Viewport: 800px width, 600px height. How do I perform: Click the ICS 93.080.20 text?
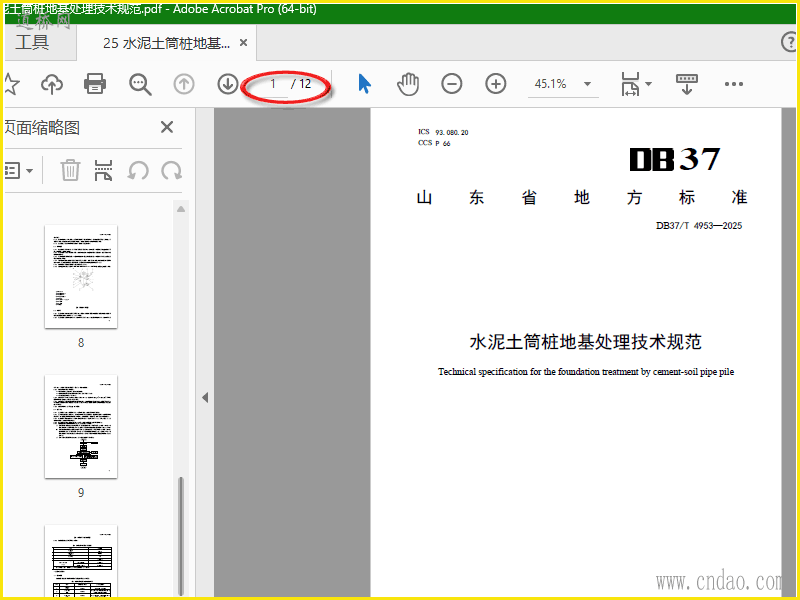click(443, 132)
